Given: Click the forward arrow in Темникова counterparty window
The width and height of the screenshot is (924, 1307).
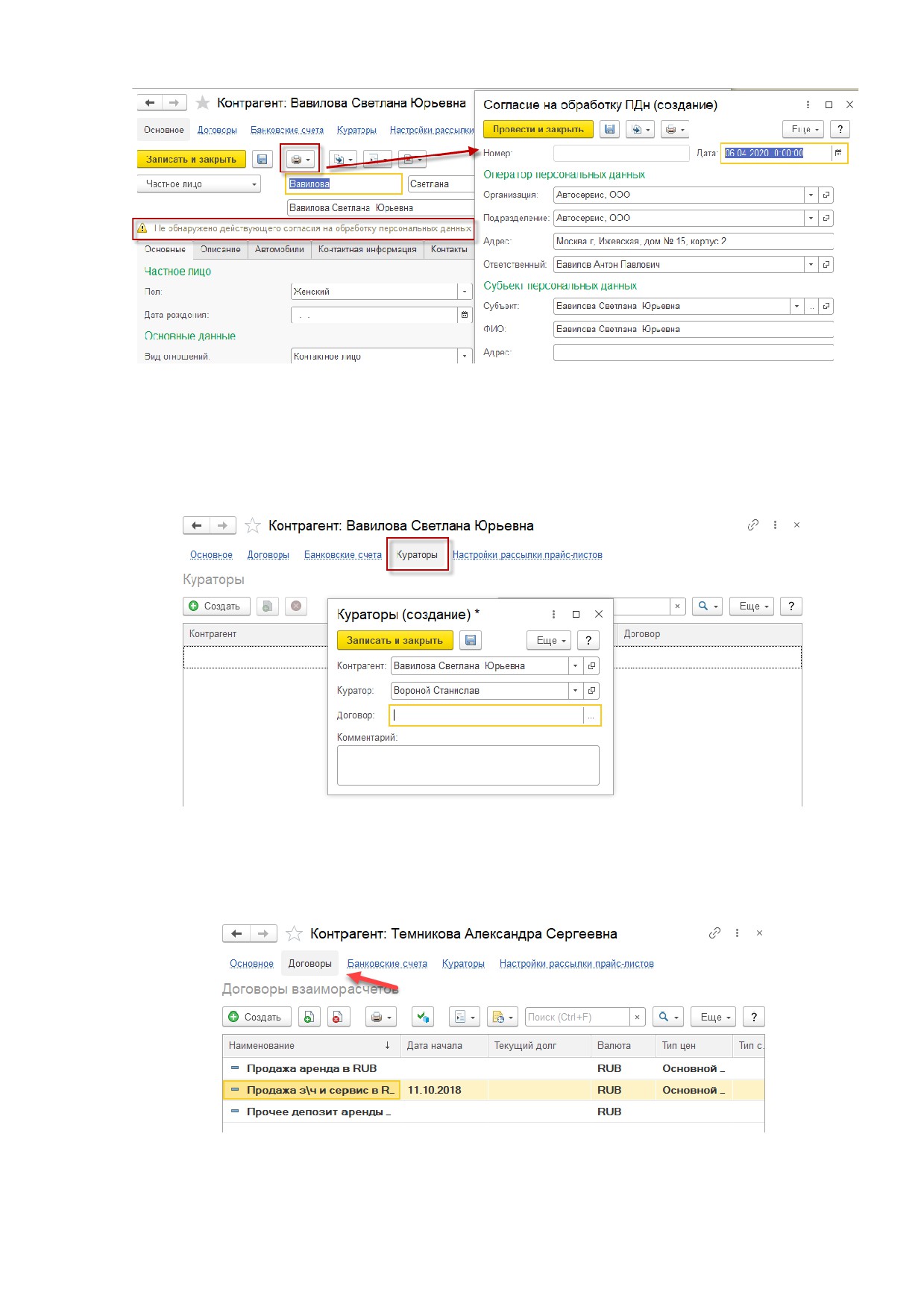Looking at the screenshot, I should (x=263, y=933).
